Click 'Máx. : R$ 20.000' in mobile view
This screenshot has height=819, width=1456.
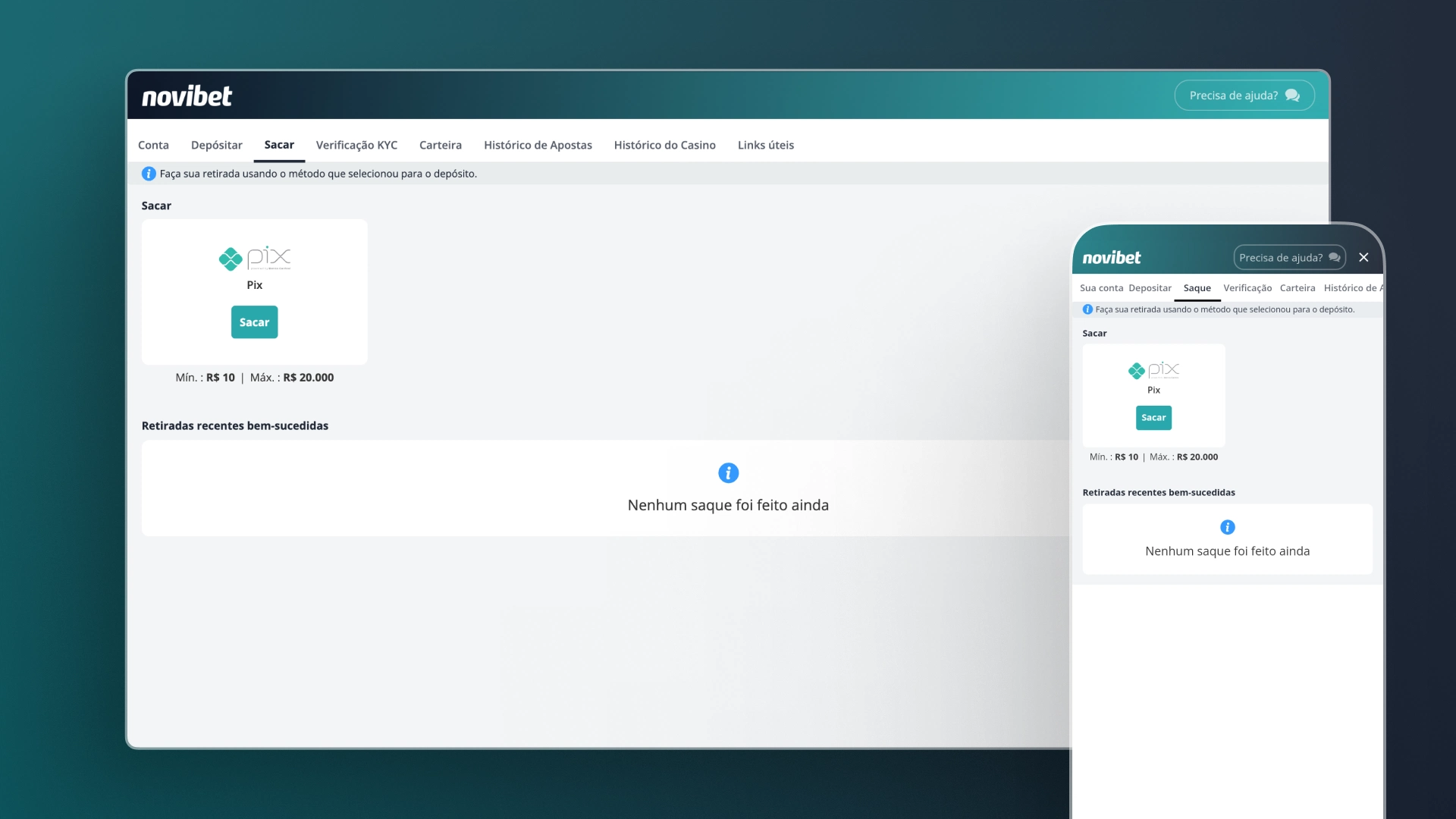point(1184,457)
